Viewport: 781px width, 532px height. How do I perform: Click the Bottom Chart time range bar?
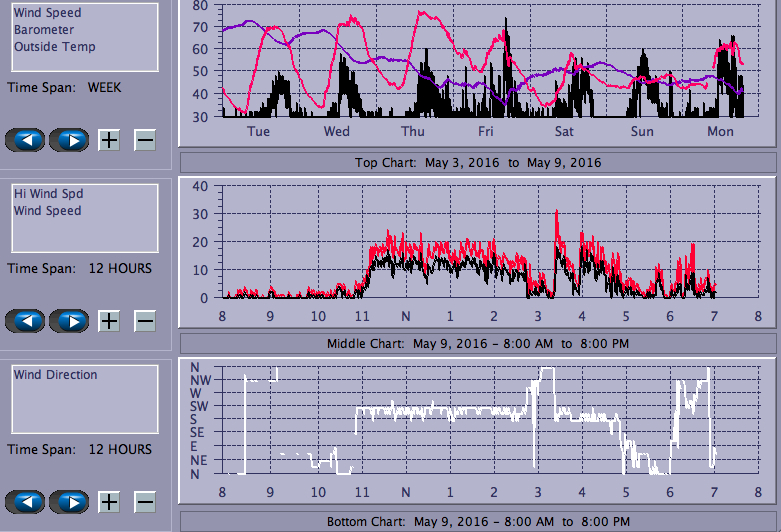(478, 522)
